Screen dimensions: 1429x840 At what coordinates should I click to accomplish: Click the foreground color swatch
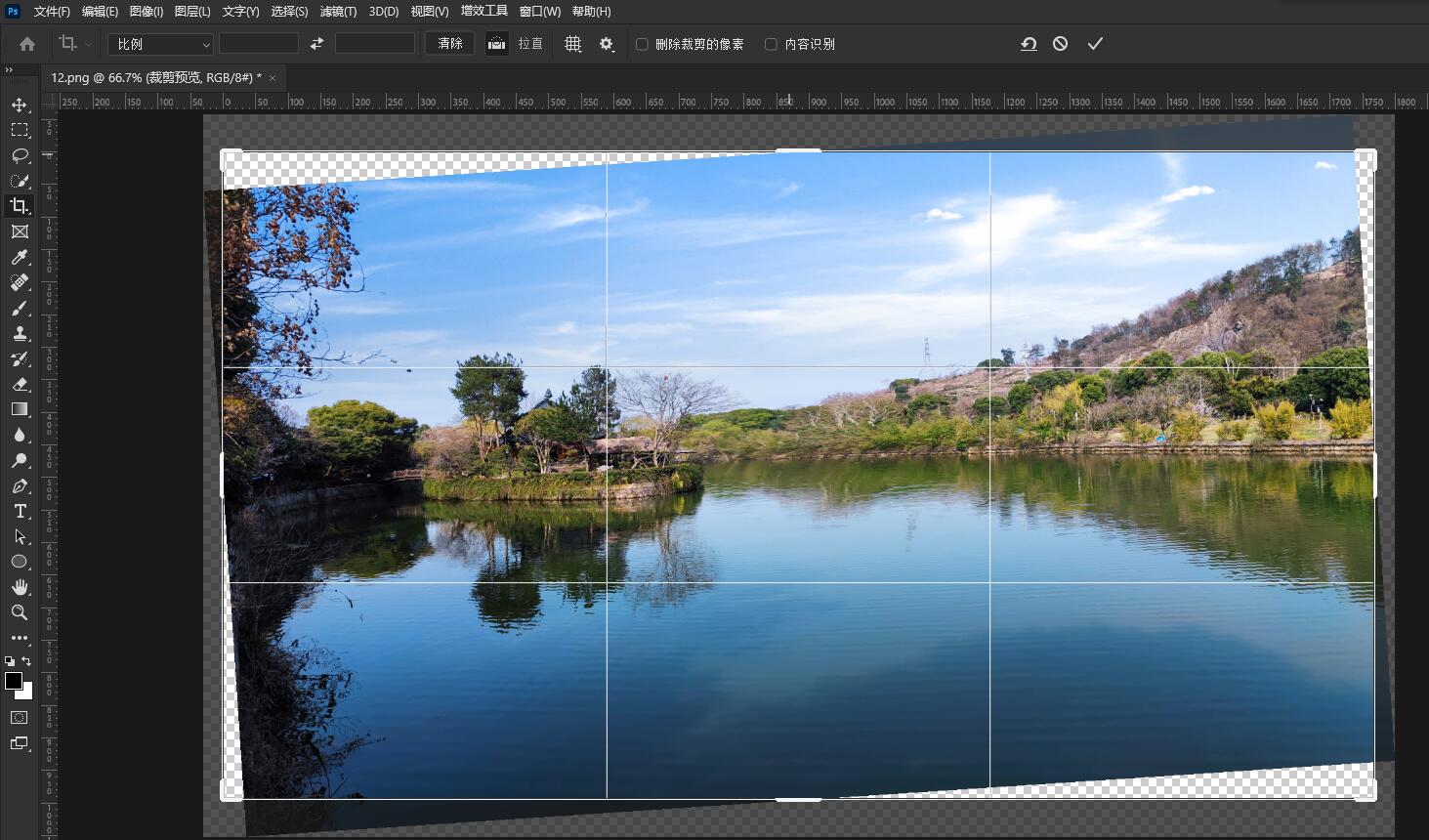pos(14,681)
